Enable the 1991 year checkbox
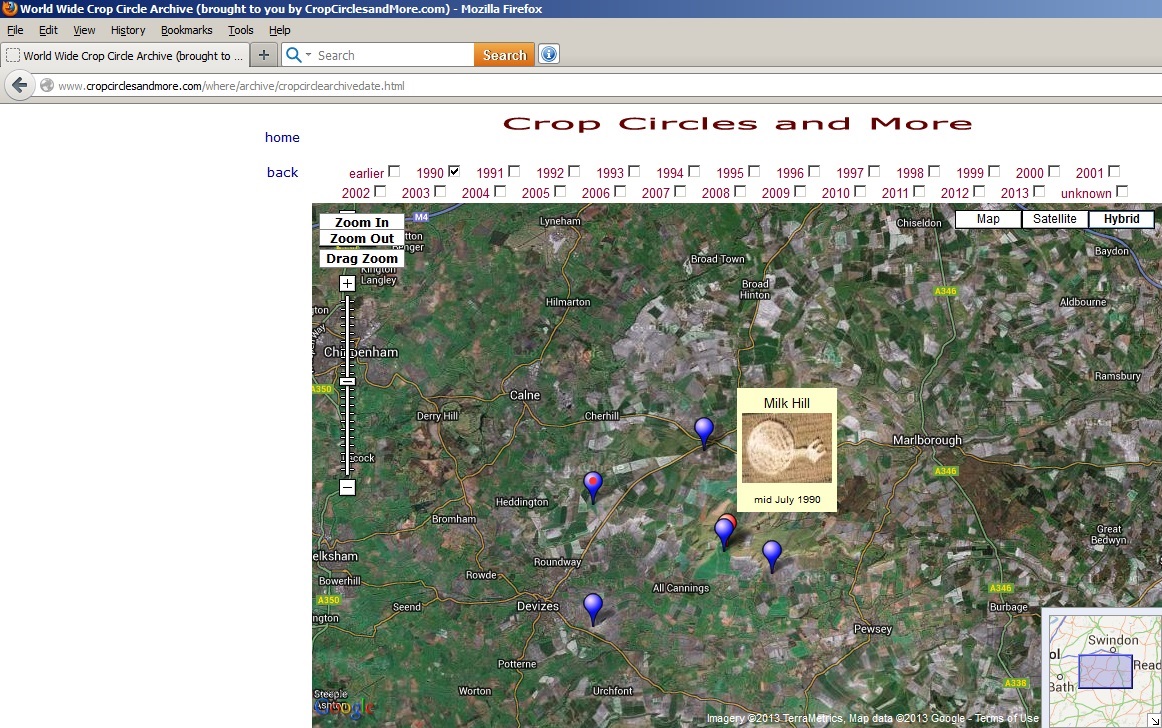Screen dimensions: 1162x728 coord(514,171)
